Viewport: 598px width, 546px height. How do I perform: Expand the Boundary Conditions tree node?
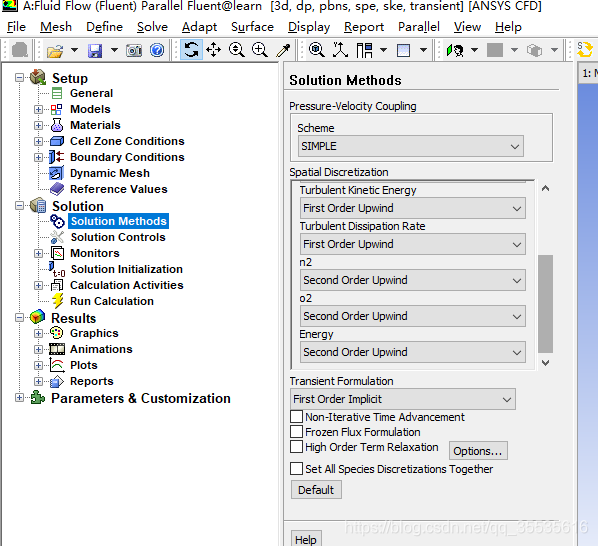[38, 157]
